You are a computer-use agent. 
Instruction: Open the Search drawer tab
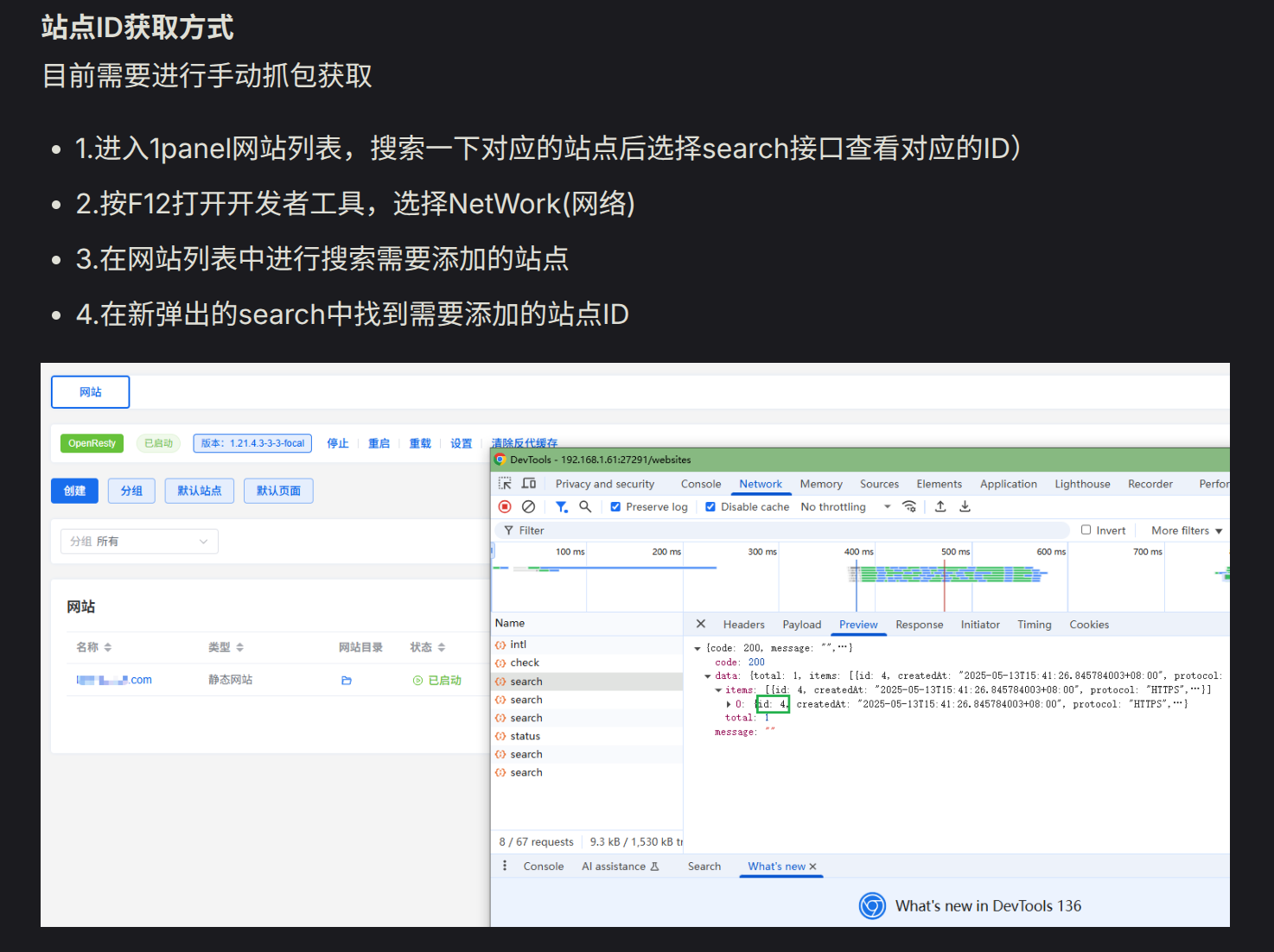[x=704, y=866]
